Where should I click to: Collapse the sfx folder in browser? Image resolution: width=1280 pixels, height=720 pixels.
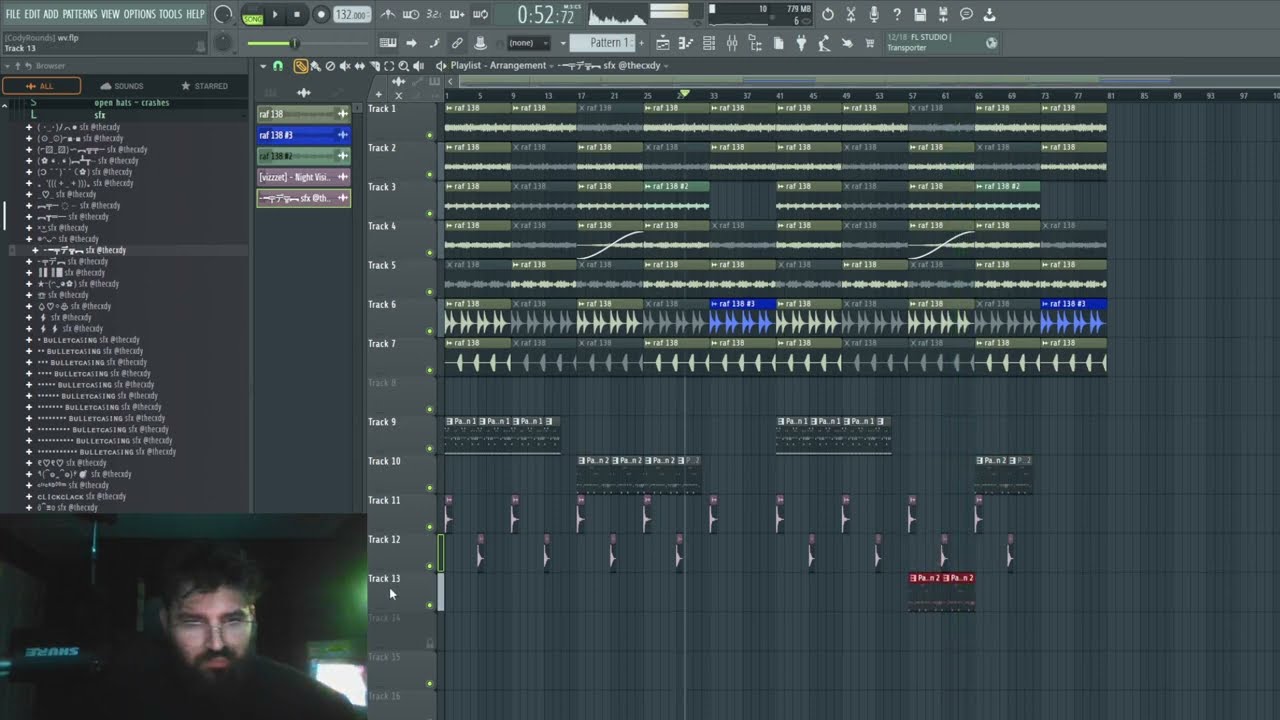coord(100,115)
